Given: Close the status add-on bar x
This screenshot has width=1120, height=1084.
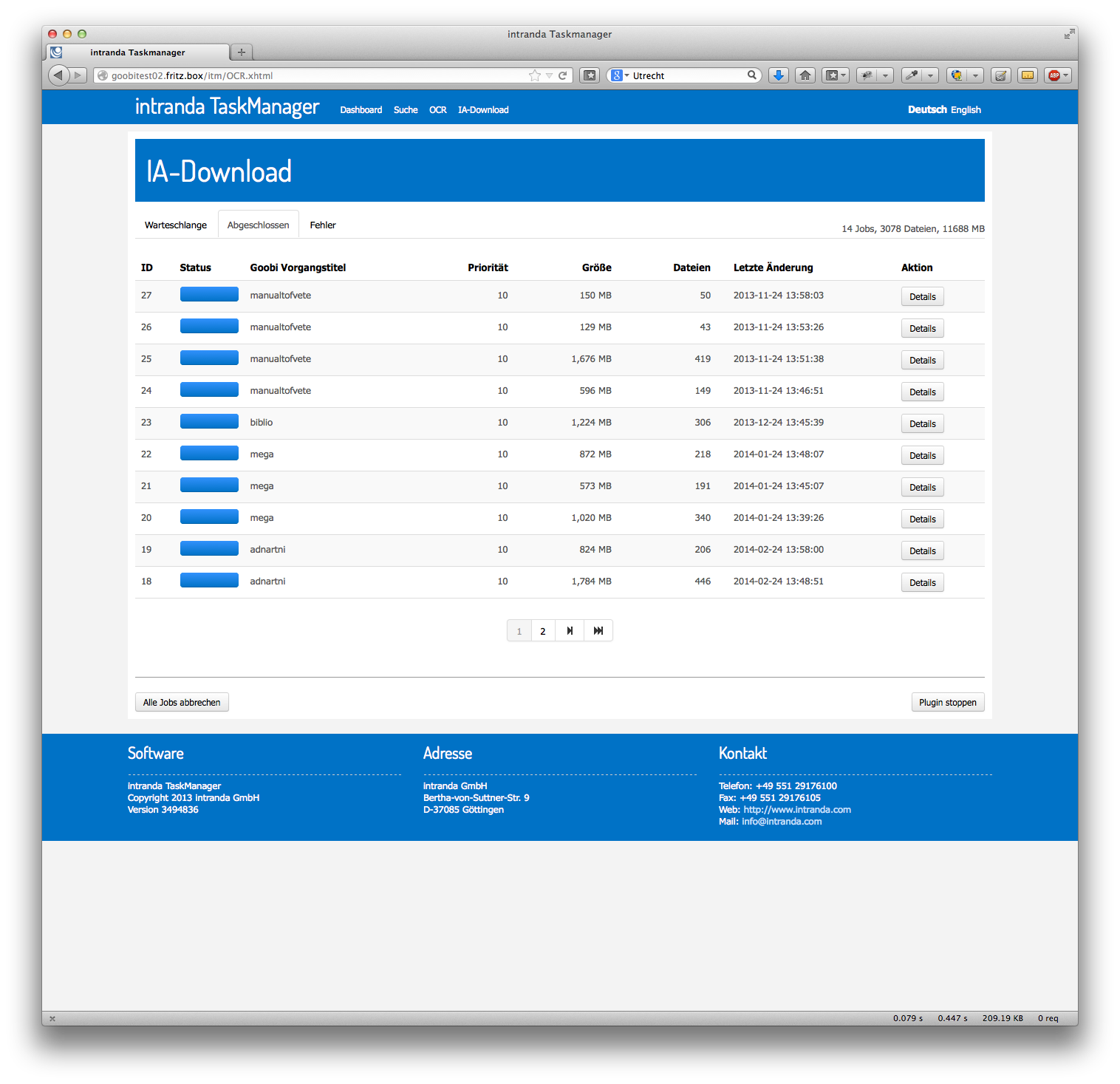Looking at the screenshot, I should [x=52, y=1018].
